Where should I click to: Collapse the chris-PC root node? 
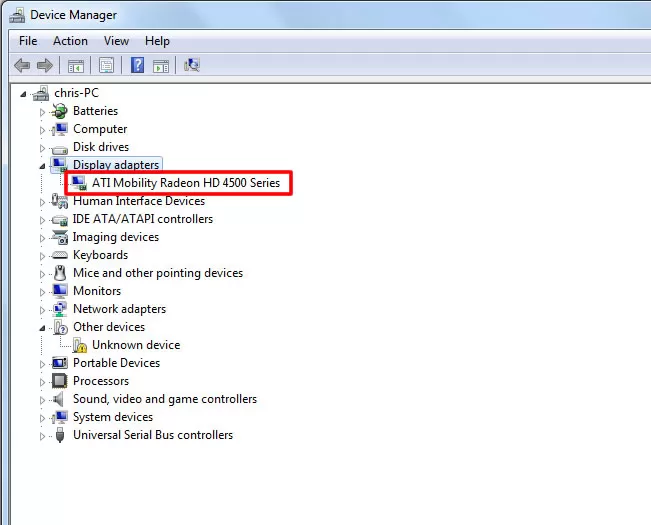(x=23, y=94)
